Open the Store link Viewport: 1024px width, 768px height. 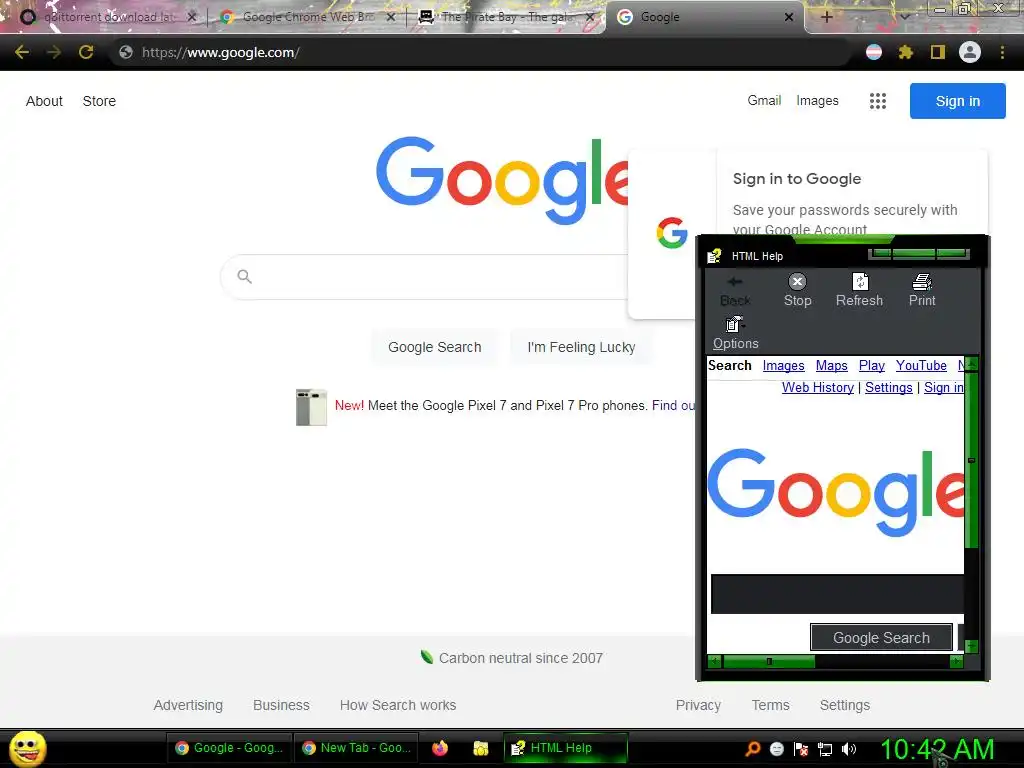99,101
